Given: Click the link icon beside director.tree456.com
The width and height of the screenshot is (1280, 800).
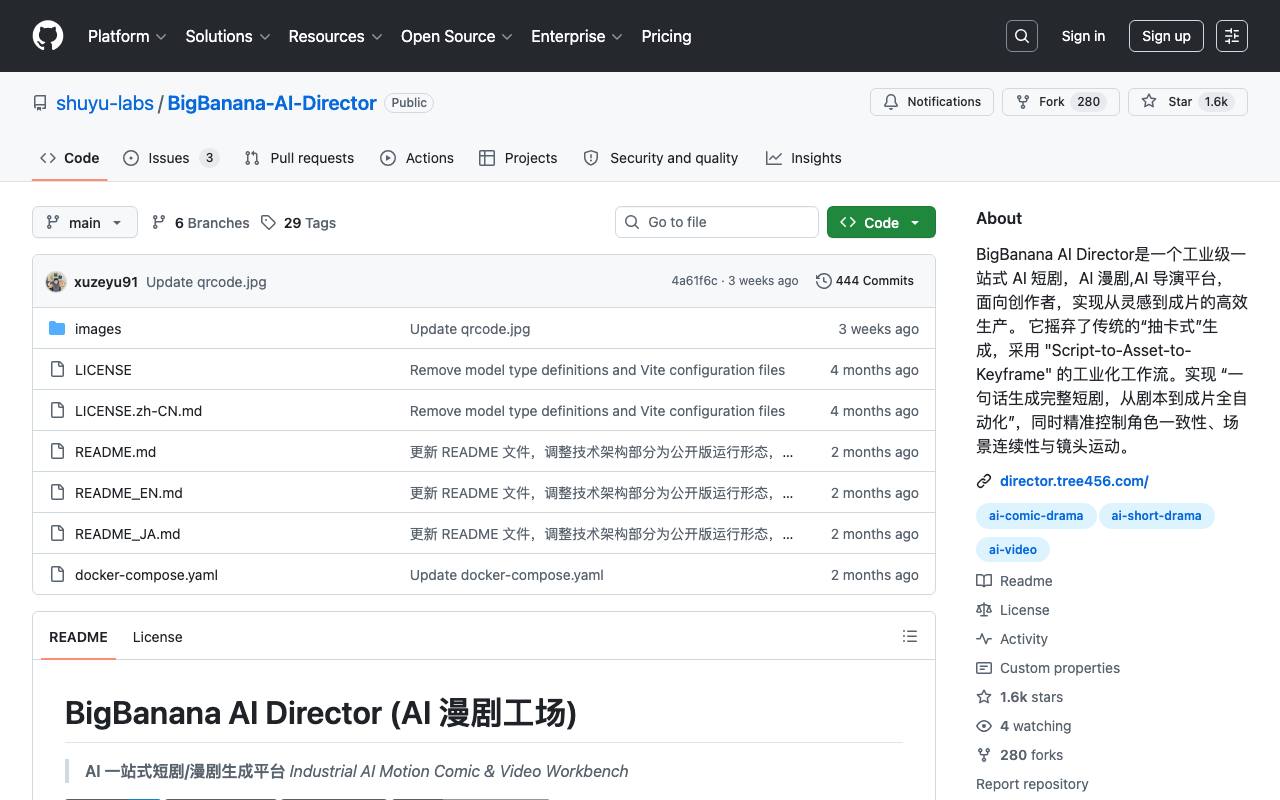Looking at the screenshot, I should click(x=984, y=481).
